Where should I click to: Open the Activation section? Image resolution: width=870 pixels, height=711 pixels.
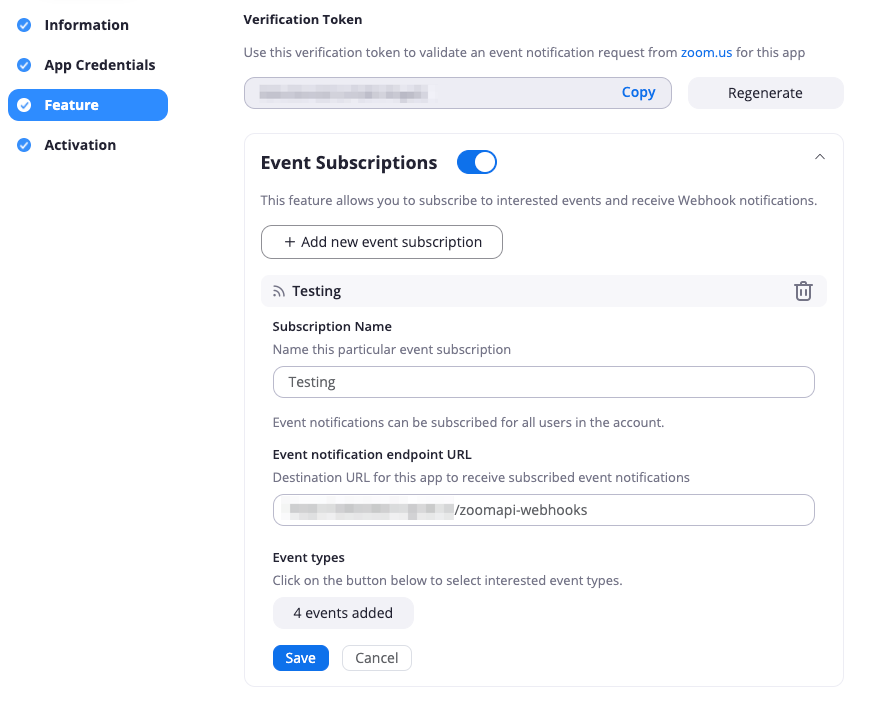click(x=80, y=145)
